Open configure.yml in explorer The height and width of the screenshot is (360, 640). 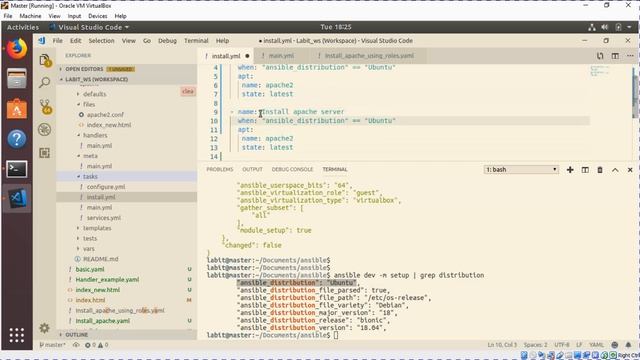(106, 187)
